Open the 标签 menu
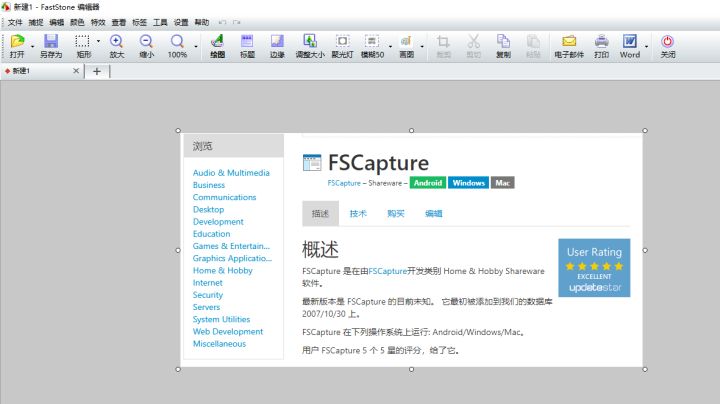Image resolution: width=720 pixels, height=404 pixels. (139, 22)
